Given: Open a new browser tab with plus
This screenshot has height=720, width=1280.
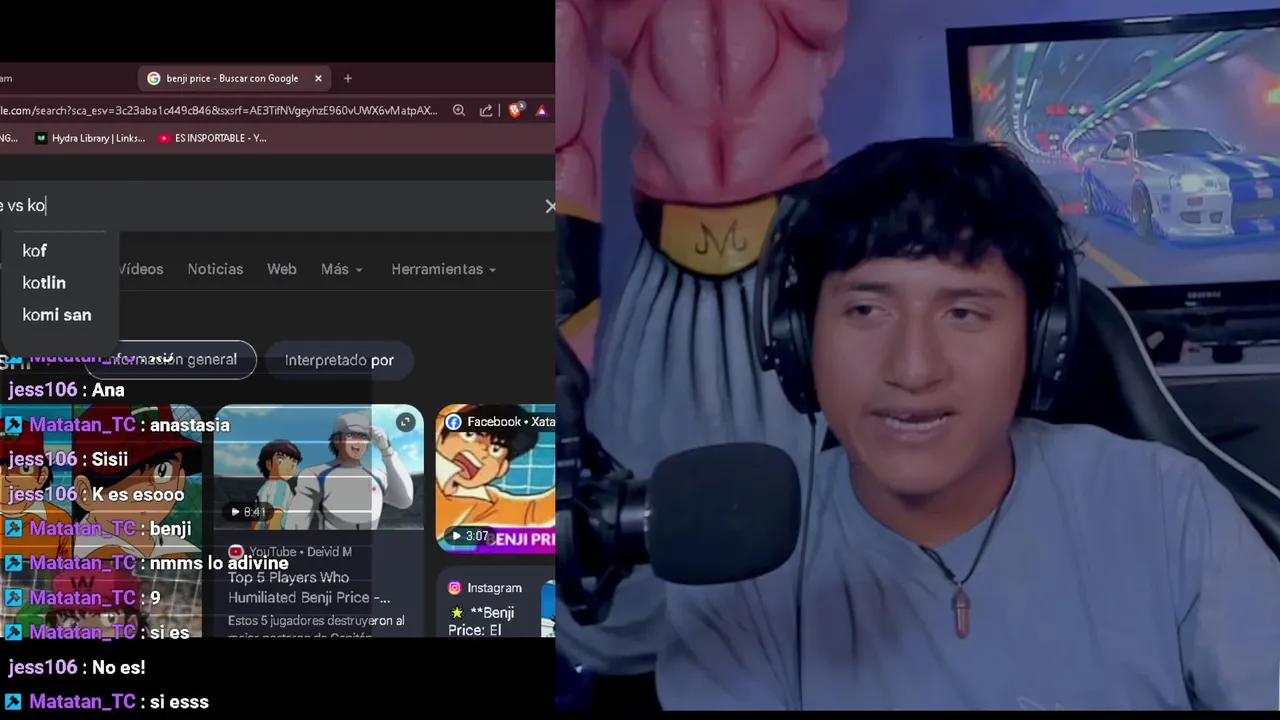Looking at the screenshot, I should (348, 78).
